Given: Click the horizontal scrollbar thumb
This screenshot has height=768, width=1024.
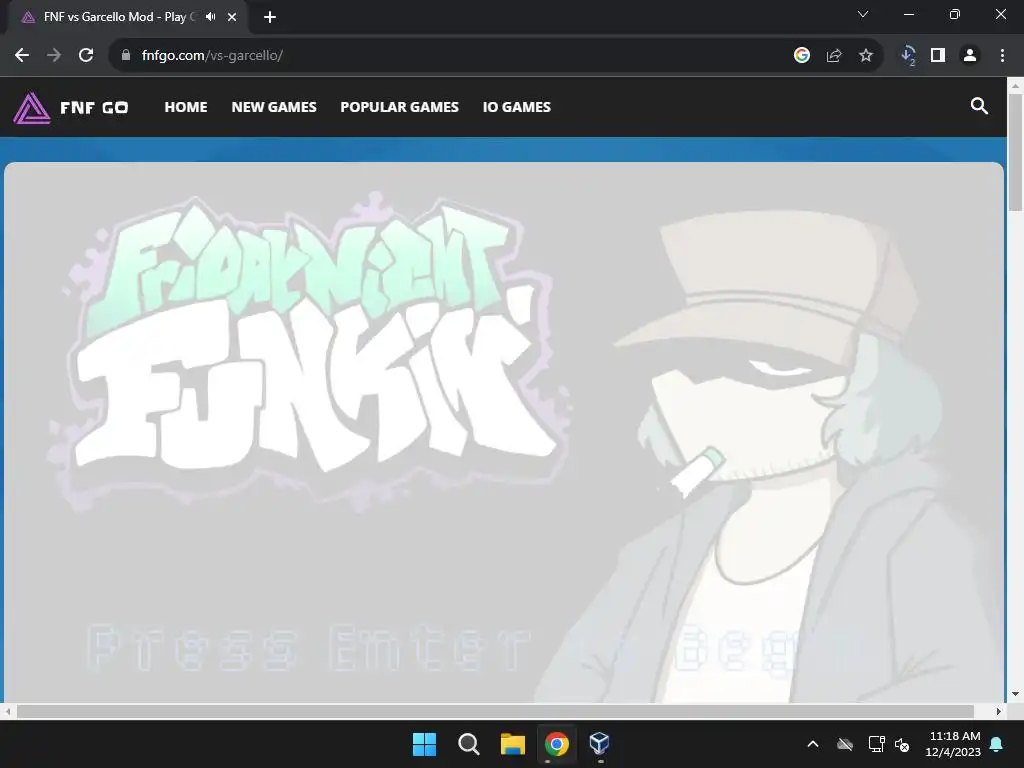Looking at the screenshot, I should 495,711.
